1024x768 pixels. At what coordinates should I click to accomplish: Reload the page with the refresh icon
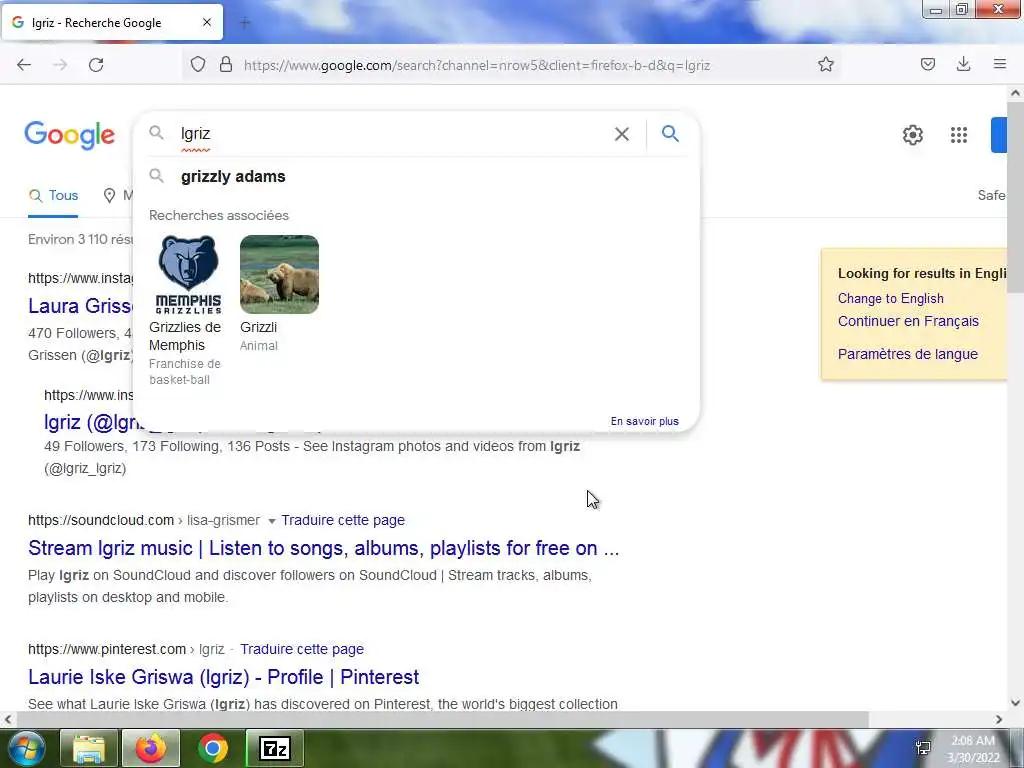(96, 65)
